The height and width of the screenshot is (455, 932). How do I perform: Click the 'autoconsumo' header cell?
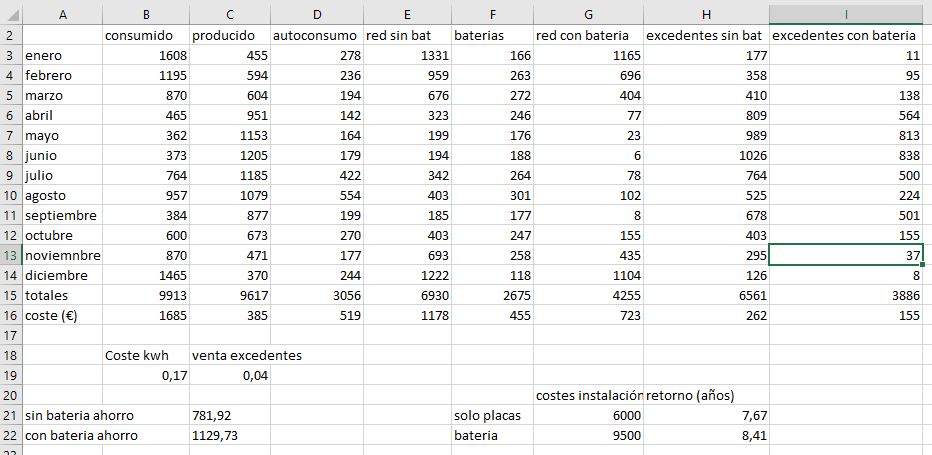pos(317,36)
